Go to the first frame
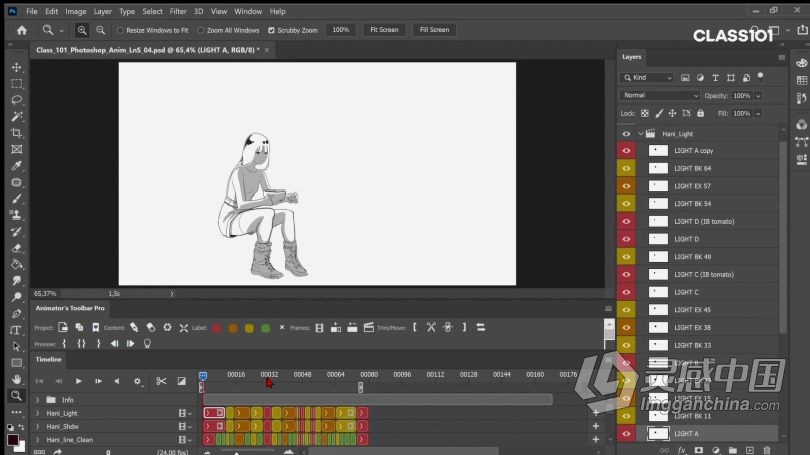810x455 pixels. (39, 381)
